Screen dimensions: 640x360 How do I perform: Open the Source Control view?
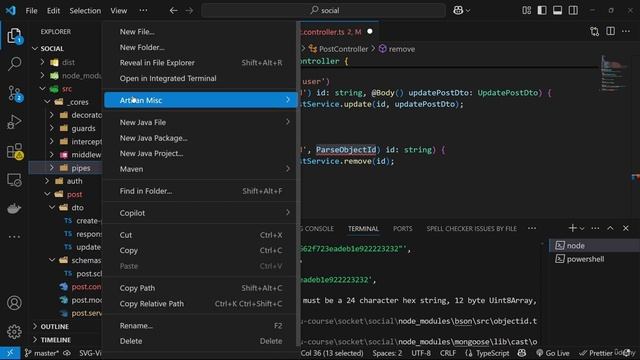(14, 93)
